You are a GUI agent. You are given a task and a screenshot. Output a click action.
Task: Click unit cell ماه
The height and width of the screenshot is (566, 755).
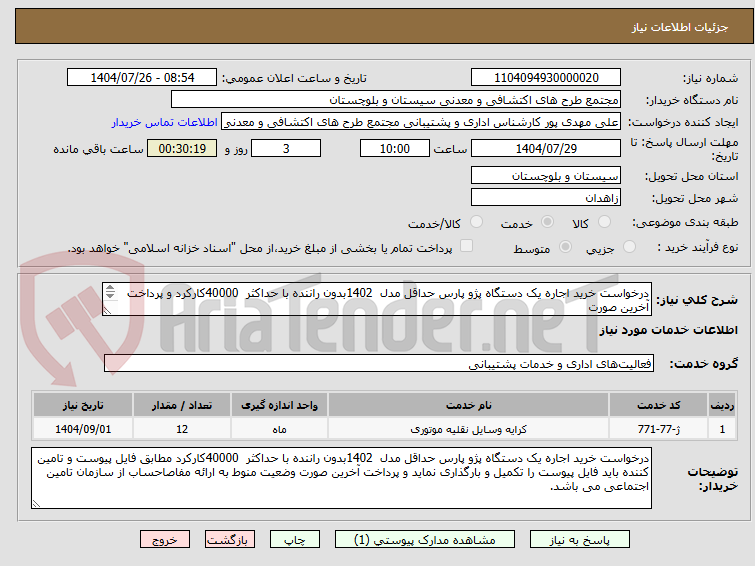click(279, 429)
